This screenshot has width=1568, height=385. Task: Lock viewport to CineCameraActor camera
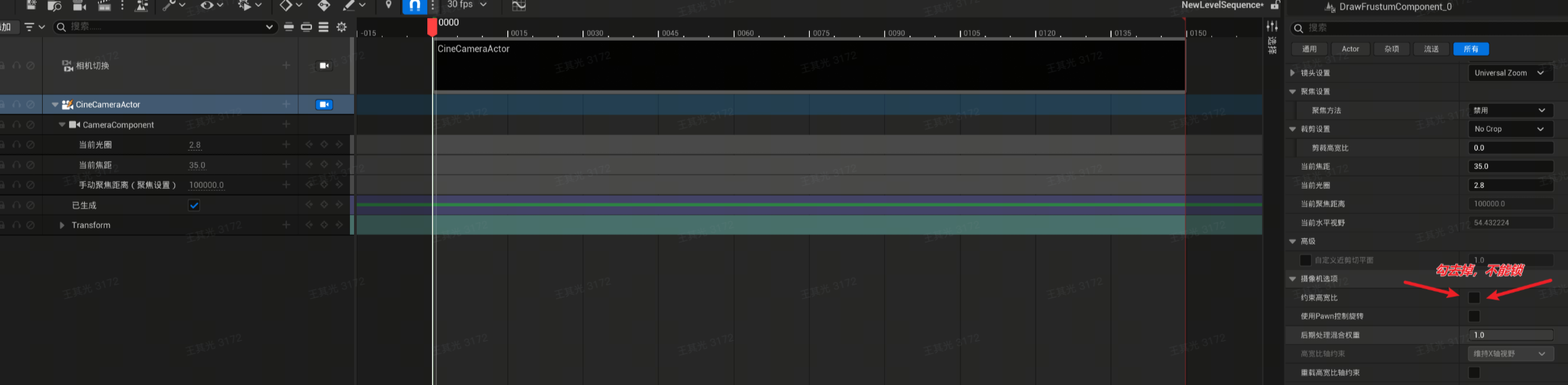pos(324,105)
